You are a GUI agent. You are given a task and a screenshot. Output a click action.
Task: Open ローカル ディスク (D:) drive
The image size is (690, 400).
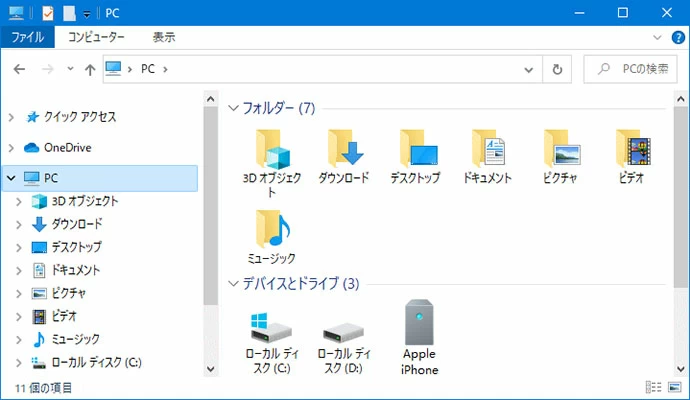344,328
